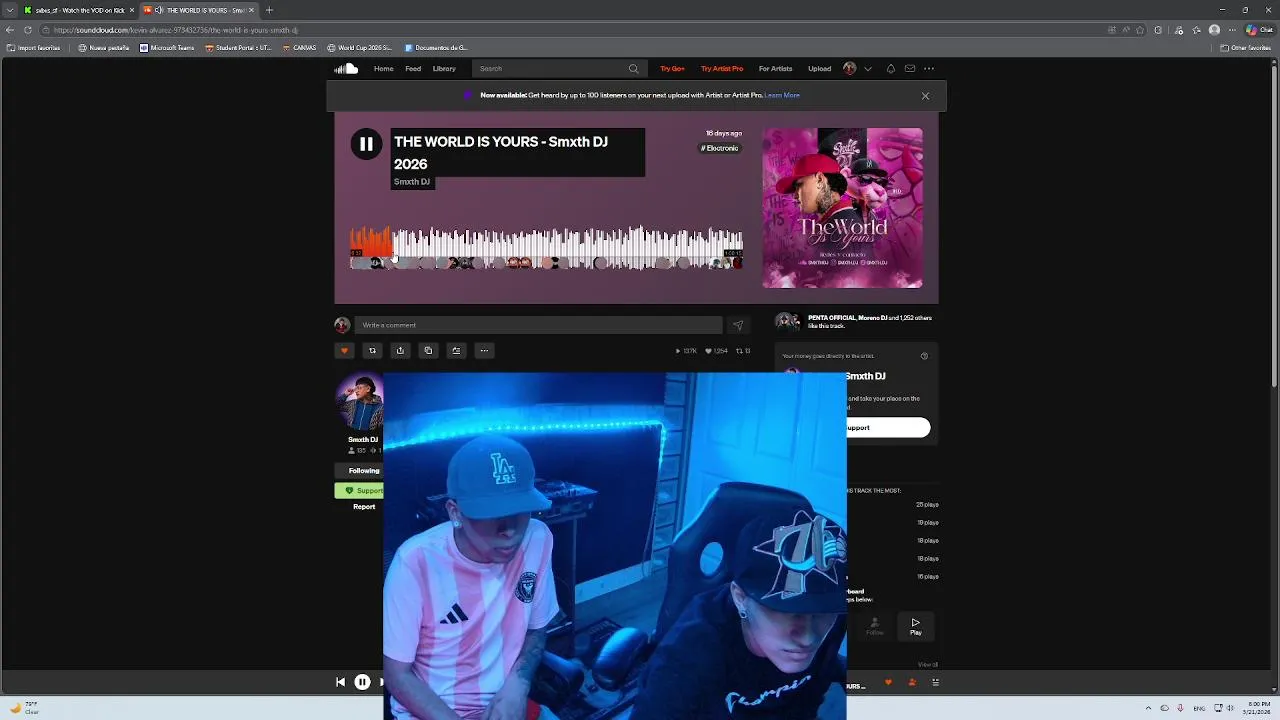Image resolution: width=1280 pixels, height=720 pixels.
Task: Click the white Support button in sidebar
Action: click(888, 428)
